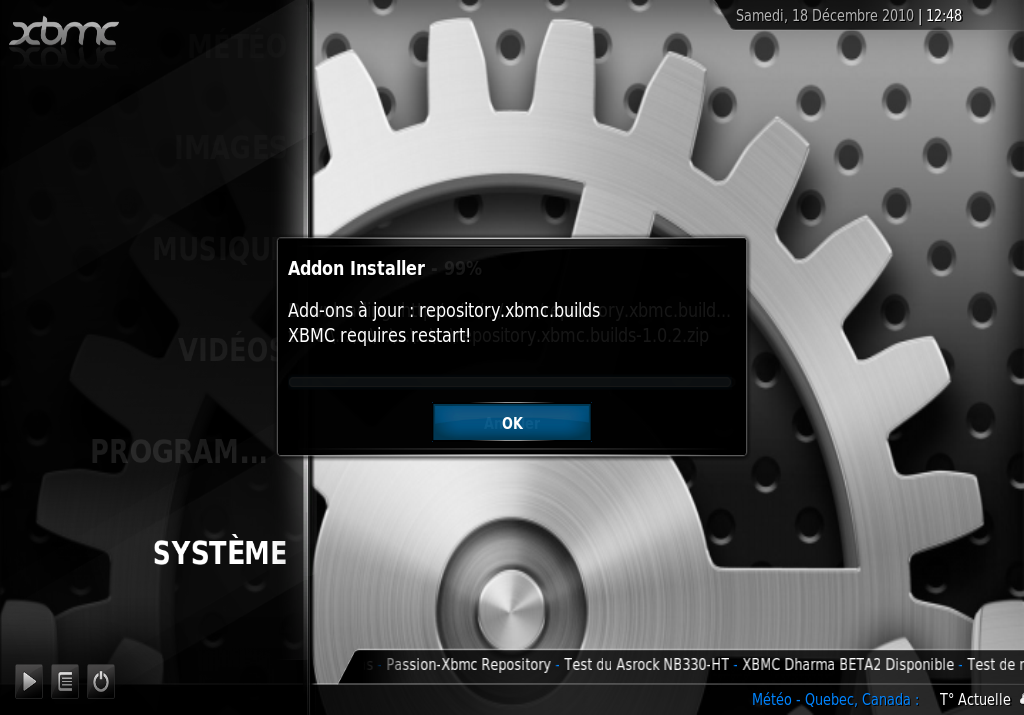Click the date Samedi, 18 Décembre 2010
Screen dimensions: 1024x715
tap(824, 15)
